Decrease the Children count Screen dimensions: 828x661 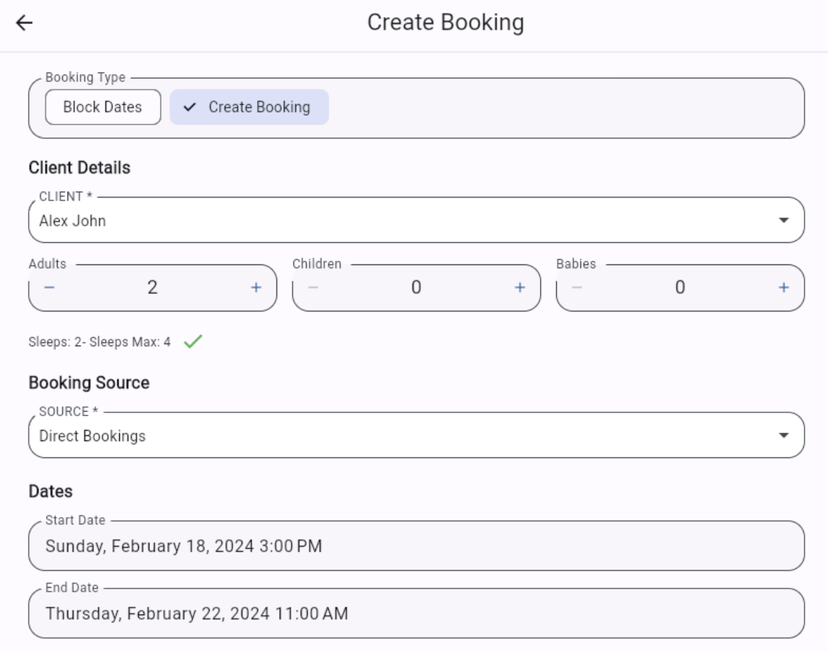(313, 288)
